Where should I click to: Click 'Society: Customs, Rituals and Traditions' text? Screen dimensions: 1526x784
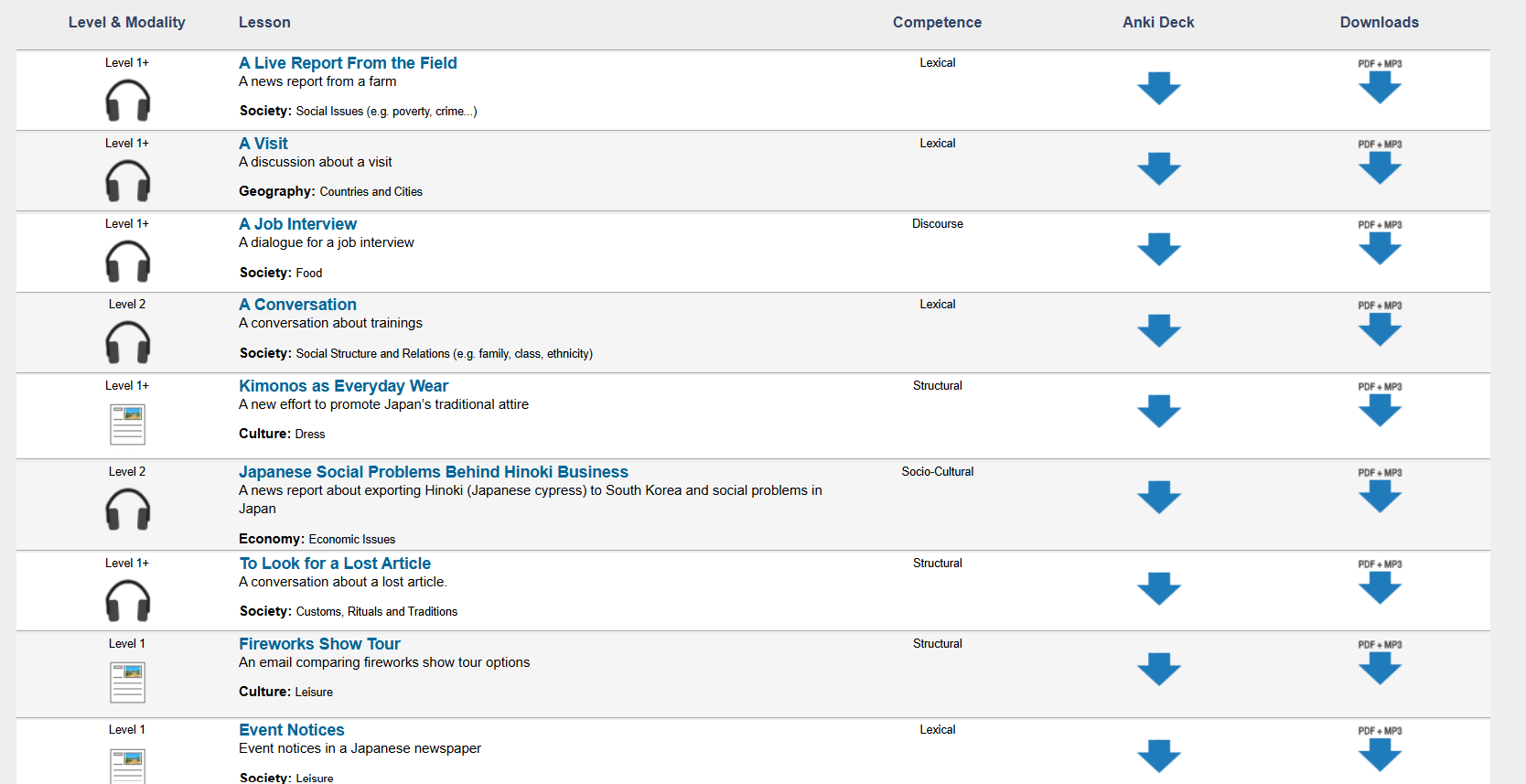(349, 611)
